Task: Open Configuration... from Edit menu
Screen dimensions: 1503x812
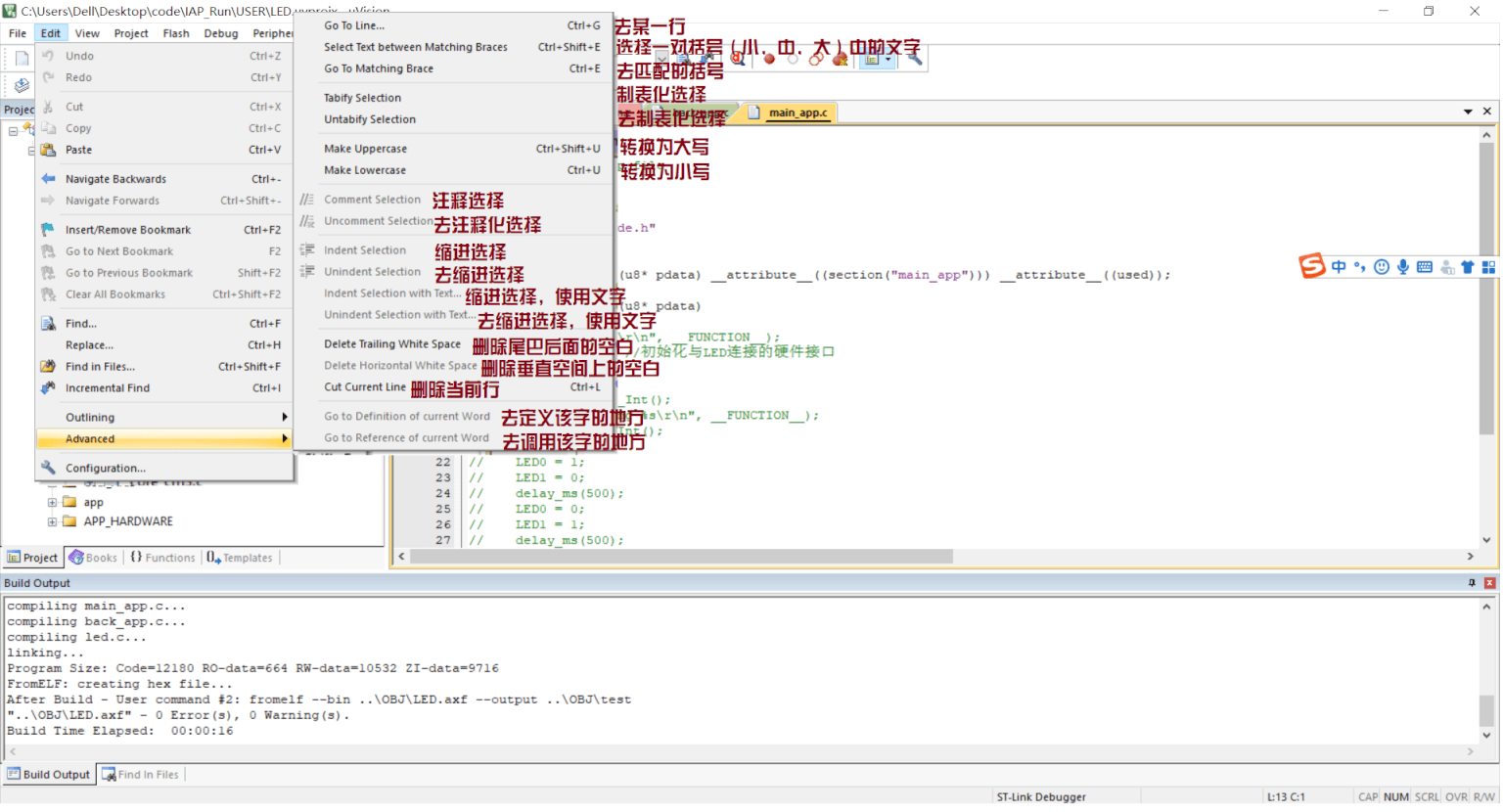Action: point(164,469)
